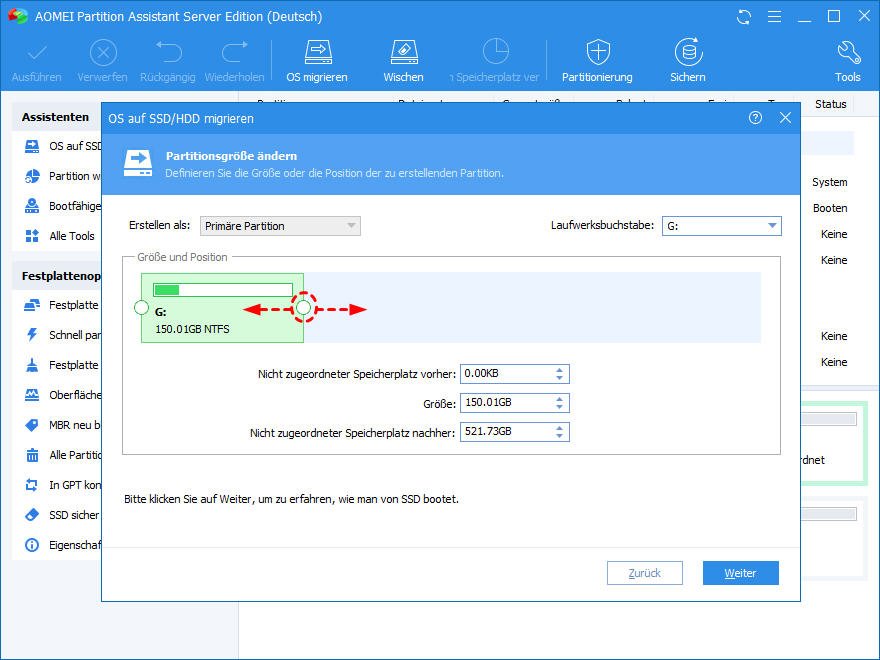Click the Ausführen checkmark toolbar icon

coord(36,53)
